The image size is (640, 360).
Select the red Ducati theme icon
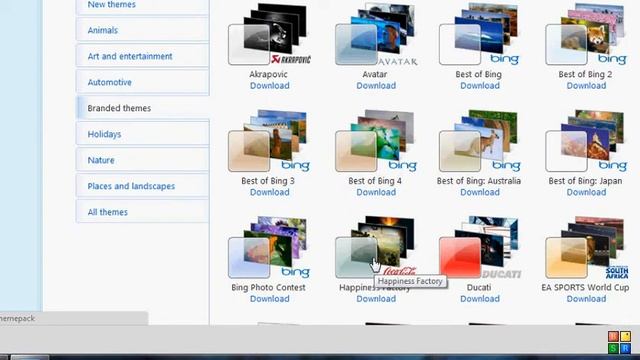pyautogui.click(x=480, y=247)
